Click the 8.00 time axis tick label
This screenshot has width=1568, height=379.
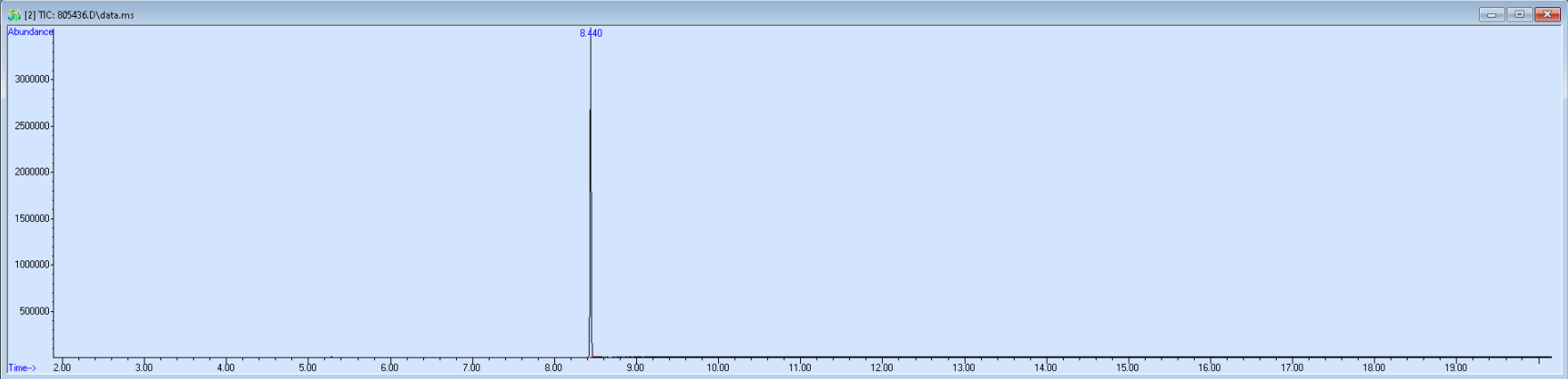coord(553,367)
